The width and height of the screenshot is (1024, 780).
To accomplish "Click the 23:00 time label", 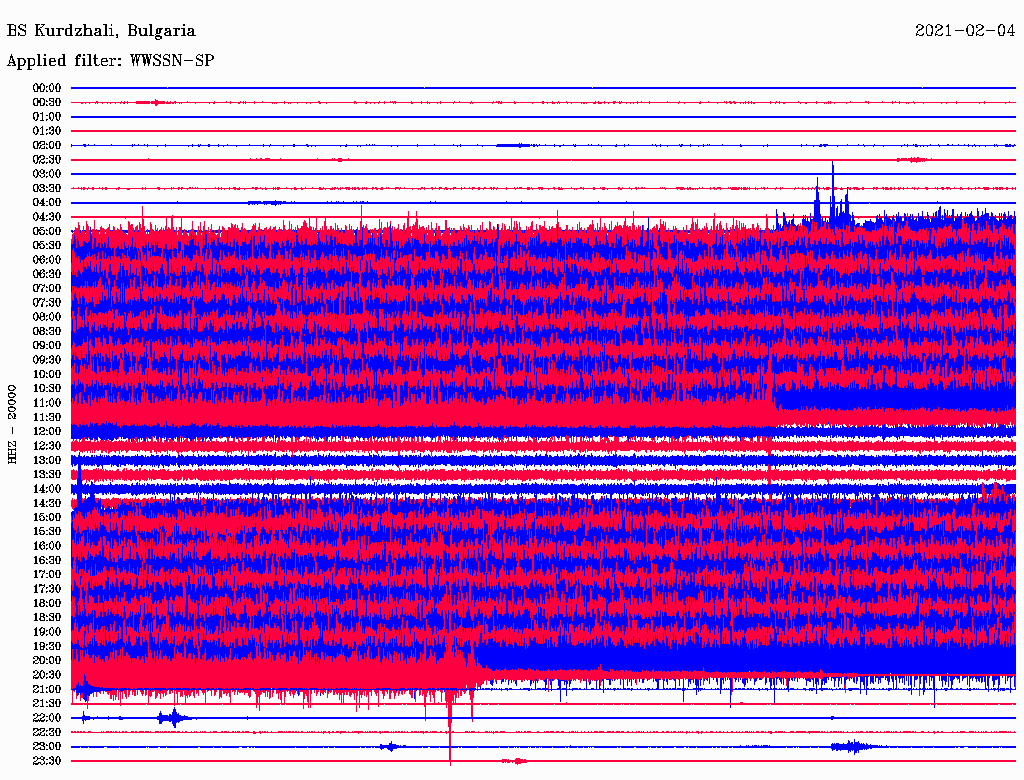I will coord(47,747).
